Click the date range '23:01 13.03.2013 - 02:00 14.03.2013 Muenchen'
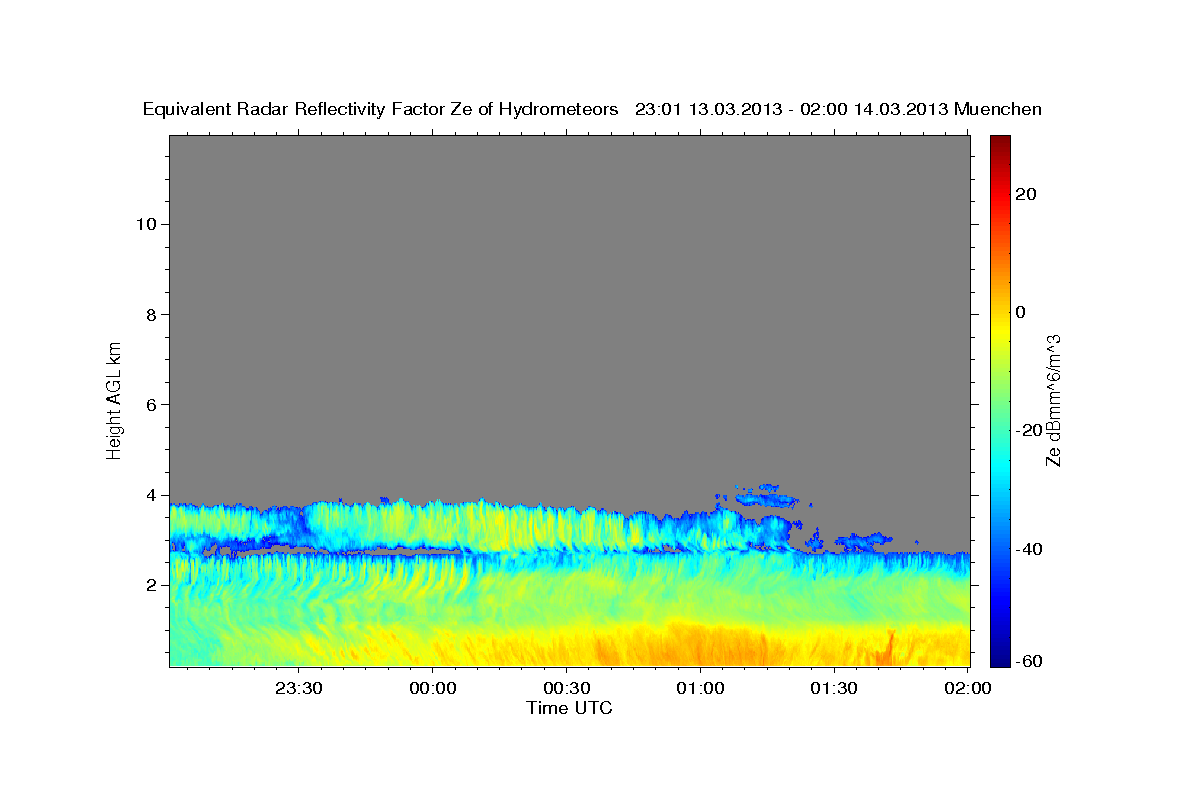The height and width of the screenshot is (800, 1200). (838, 110)
